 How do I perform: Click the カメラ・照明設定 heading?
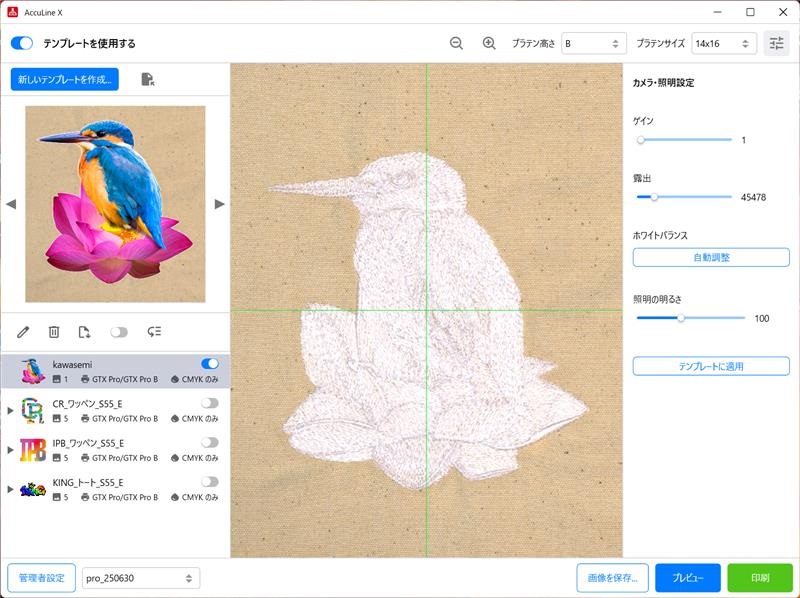663,83
